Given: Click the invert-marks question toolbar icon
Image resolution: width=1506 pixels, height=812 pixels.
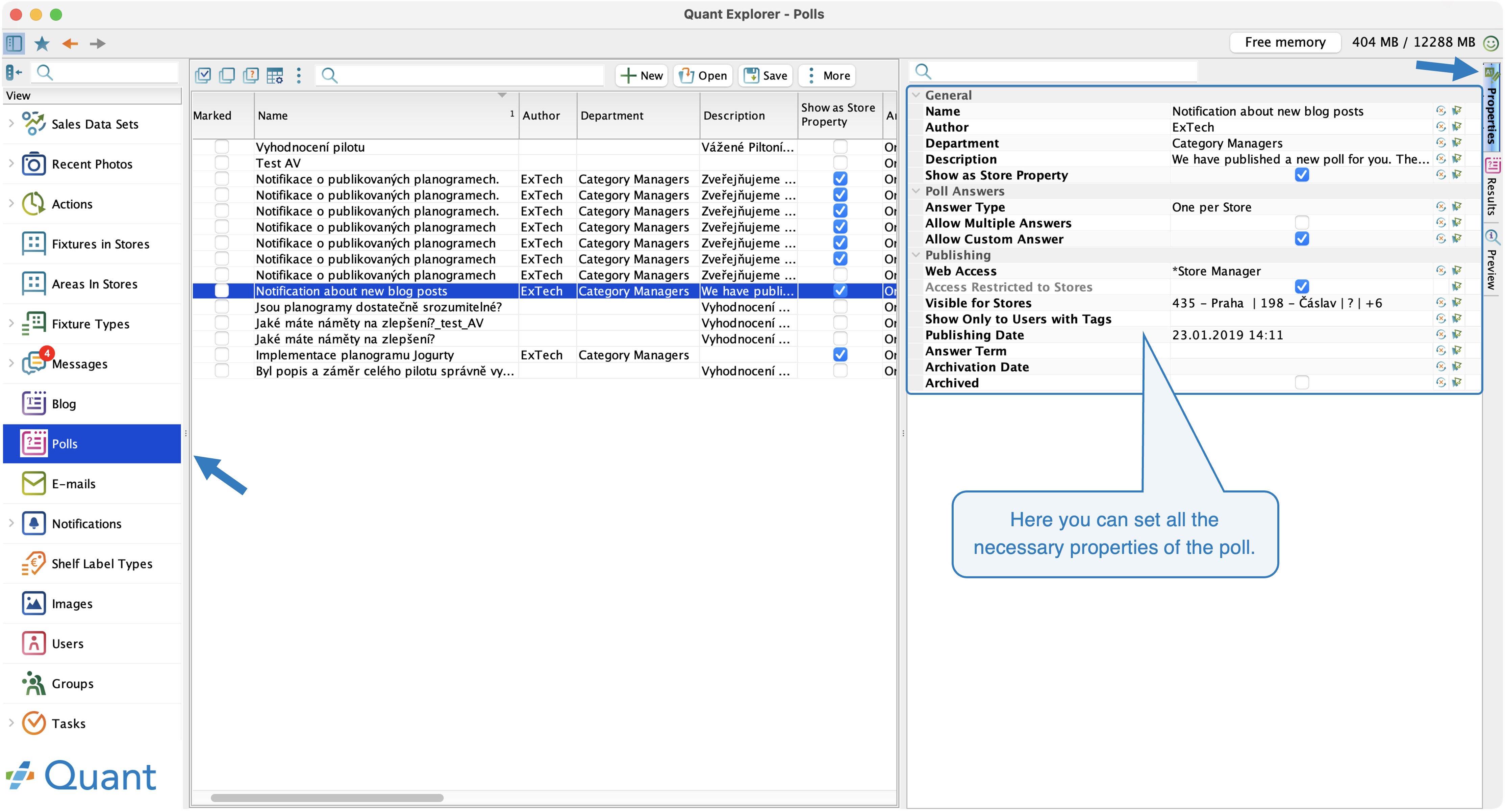Looking at the screenshot, I should (x=251, y=75).
